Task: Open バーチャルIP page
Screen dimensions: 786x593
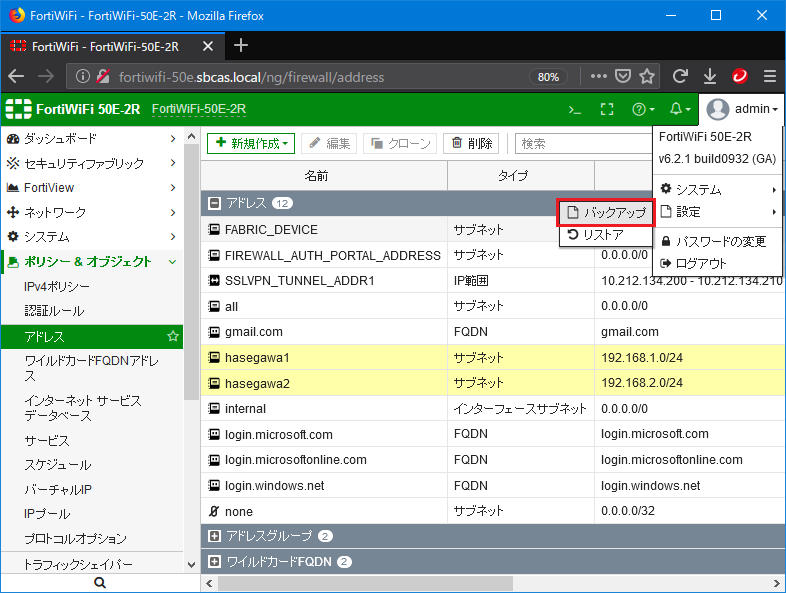Action: [92, 489]
